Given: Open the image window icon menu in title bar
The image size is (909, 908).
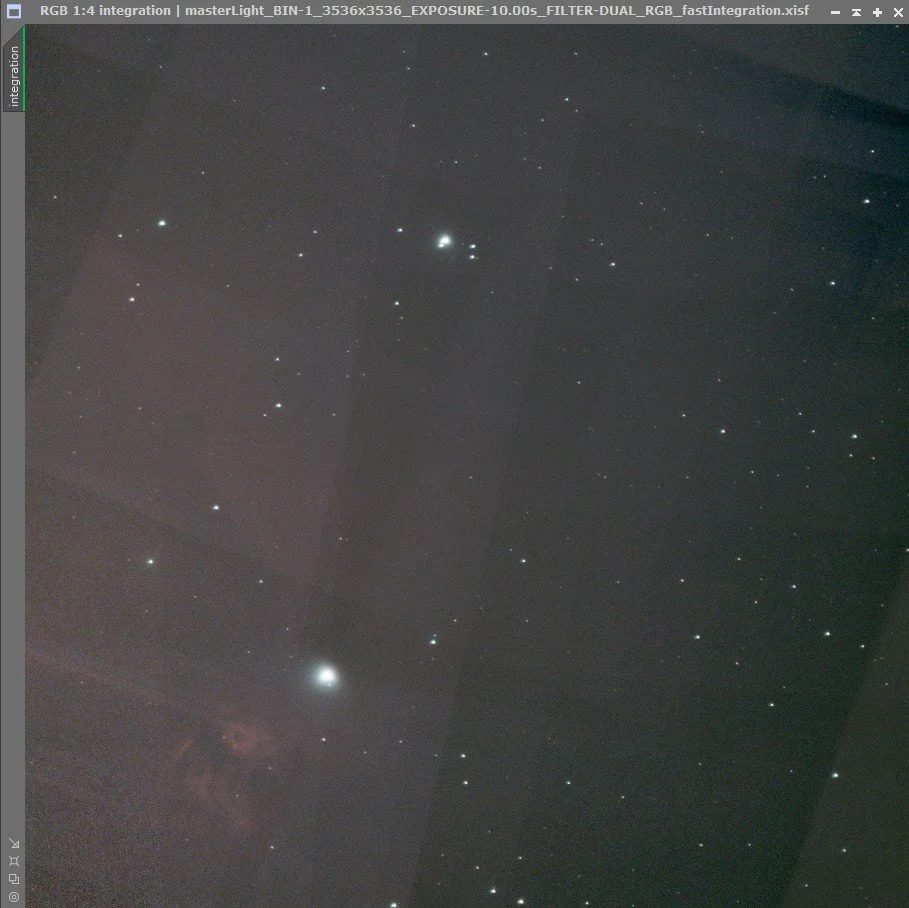Looking at the screenshot, I should point(14,11).
